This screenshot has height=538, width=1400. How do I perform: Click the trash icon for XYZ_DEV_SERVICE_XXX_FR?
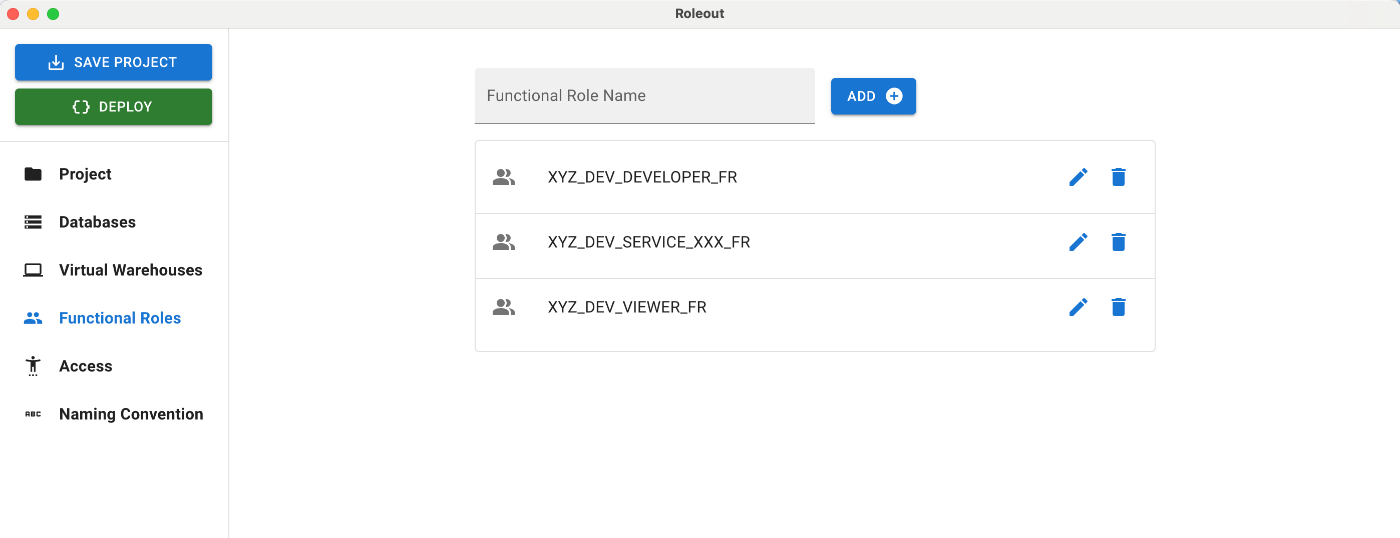tap(1118, 242)
